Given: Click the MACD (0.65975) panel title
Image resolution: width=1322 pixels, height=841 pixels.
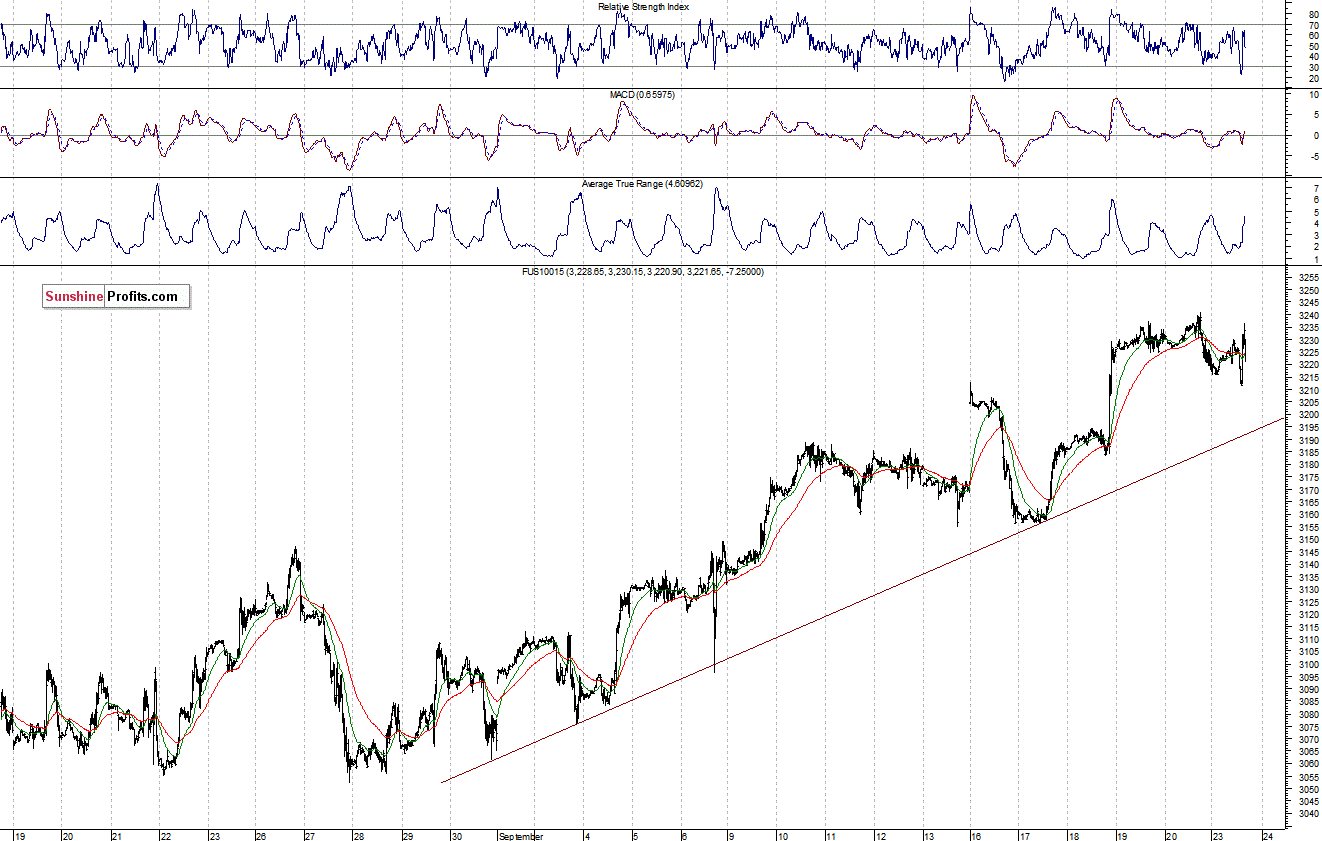Looking at the screenshot, I should [643, 94].
